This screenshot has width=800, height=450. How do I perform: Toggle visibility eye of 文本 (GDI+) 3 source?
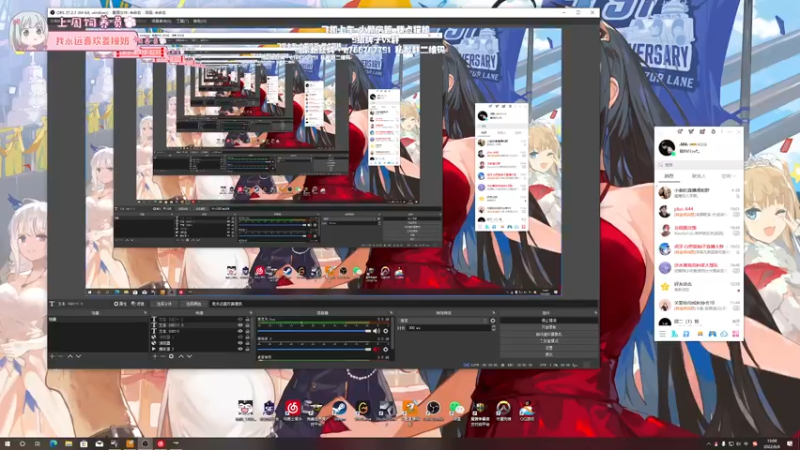(240, 325)
